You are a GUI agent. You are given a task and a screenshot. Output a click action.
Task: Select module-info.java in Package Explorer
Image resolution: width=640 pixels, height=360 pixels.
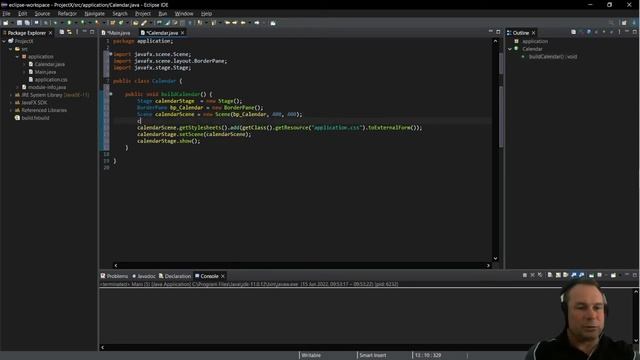pos(47,87)
